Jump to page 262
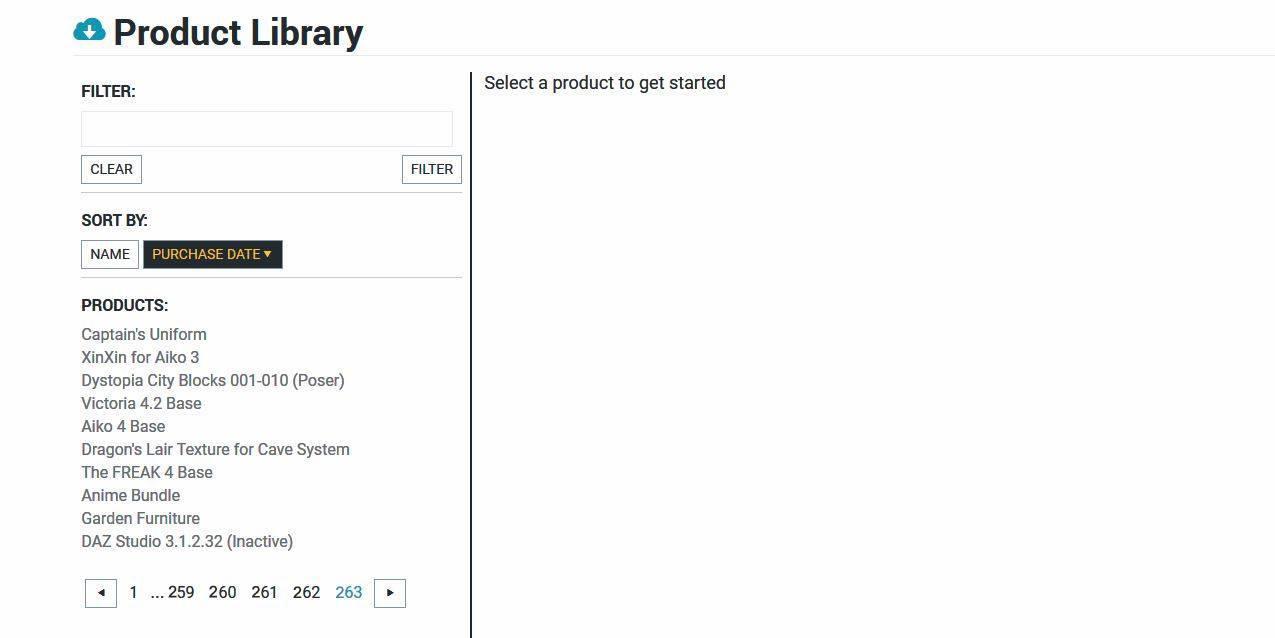 click(x=306, y=593)
